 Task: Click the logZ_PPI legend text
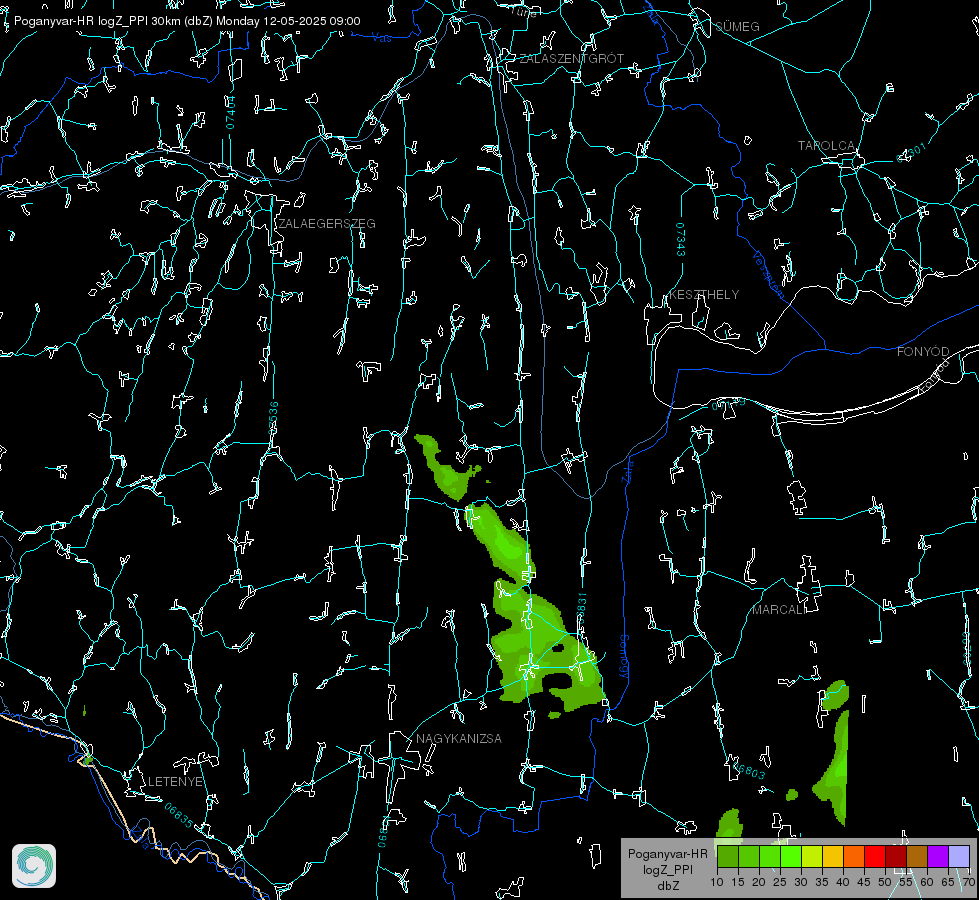click(x=667, y=870)
